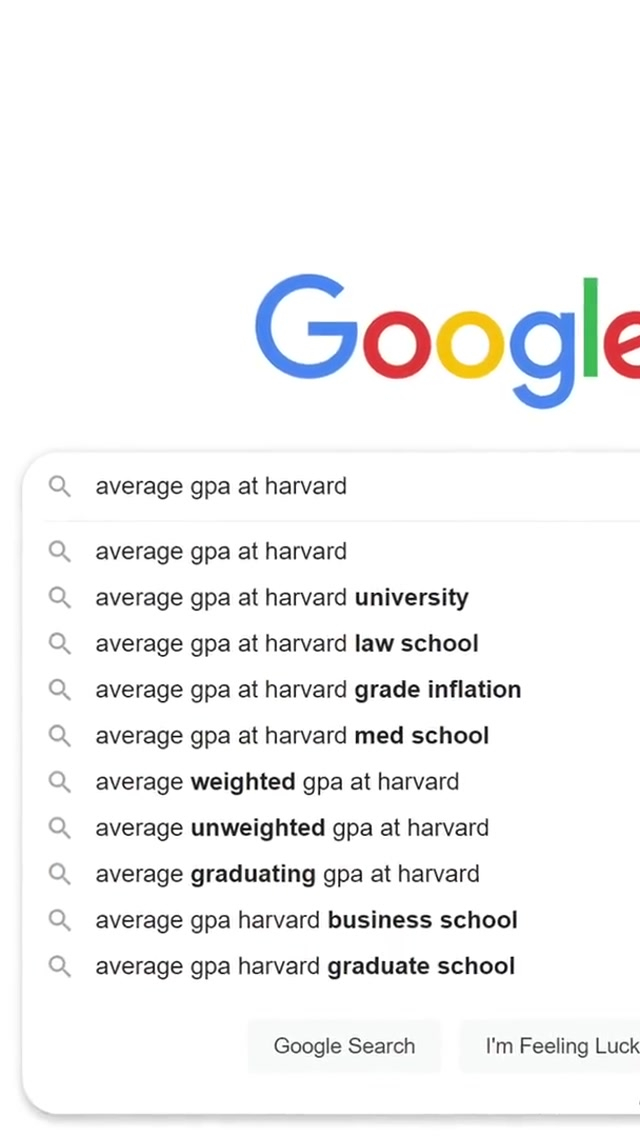Click the search icon in the search box
This screenshot has width=640, height=1137.
click(x=60, y=487)
